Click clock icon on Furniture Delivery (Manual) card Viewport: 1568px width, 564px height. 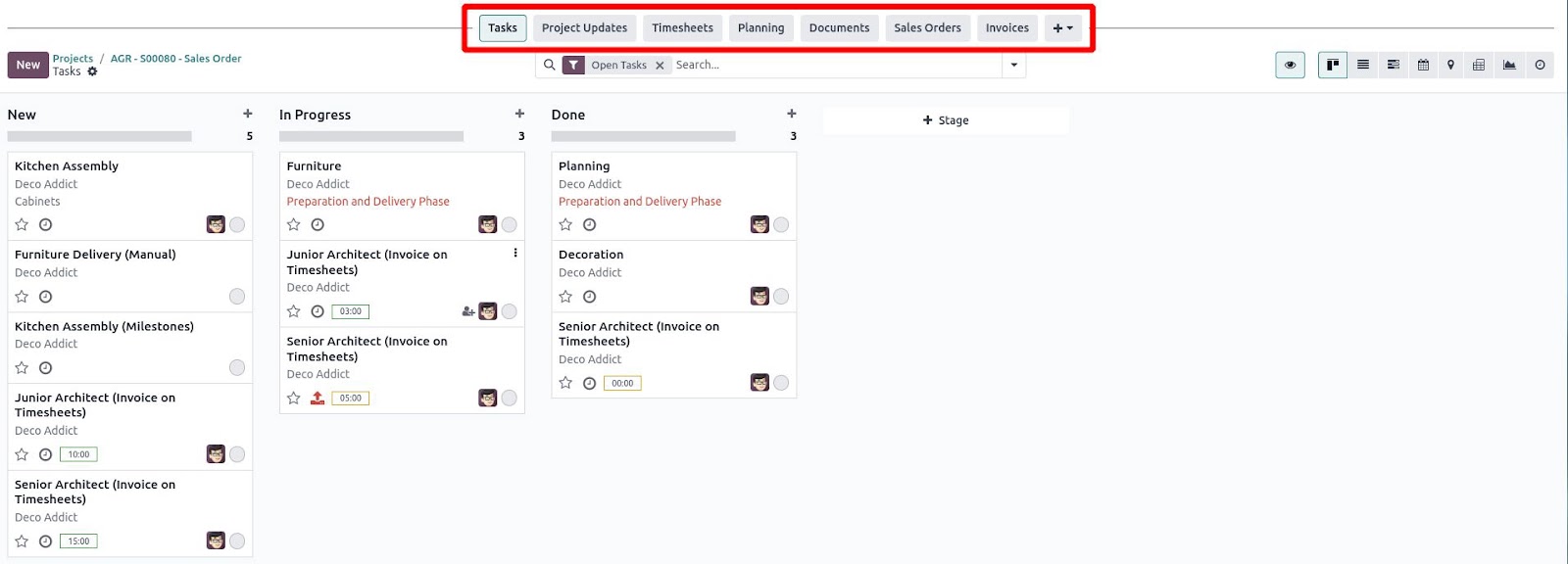[45, 297]
